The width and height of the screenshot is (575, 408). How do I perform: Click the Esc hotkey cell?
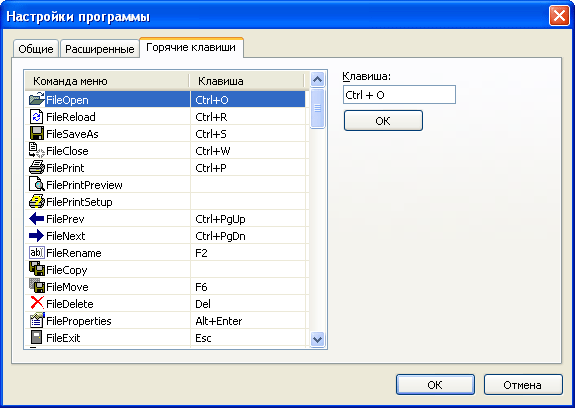248,338
